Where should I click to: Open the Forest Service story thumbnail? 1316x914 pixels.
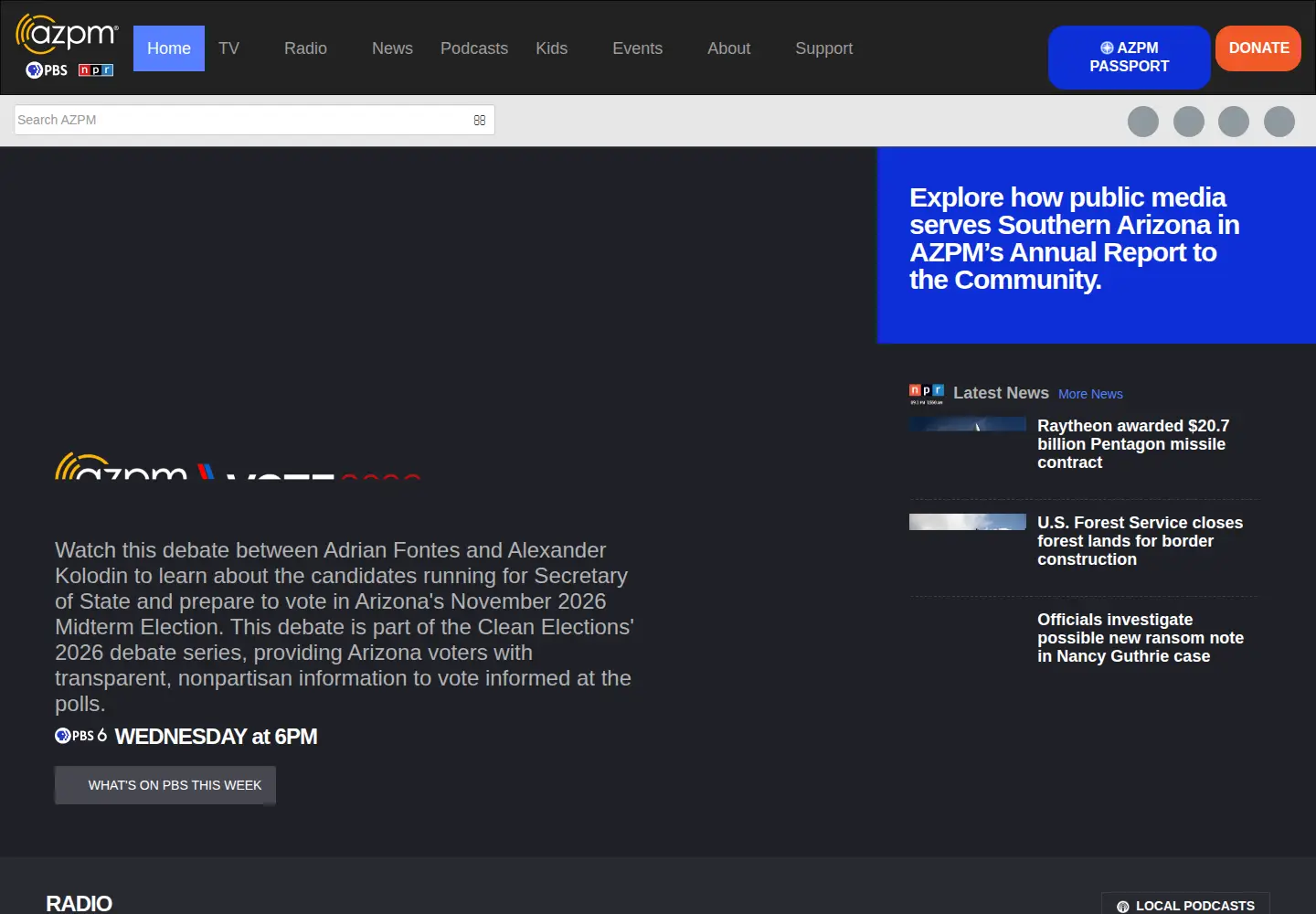pyautogui.click(x=968, y=522)
